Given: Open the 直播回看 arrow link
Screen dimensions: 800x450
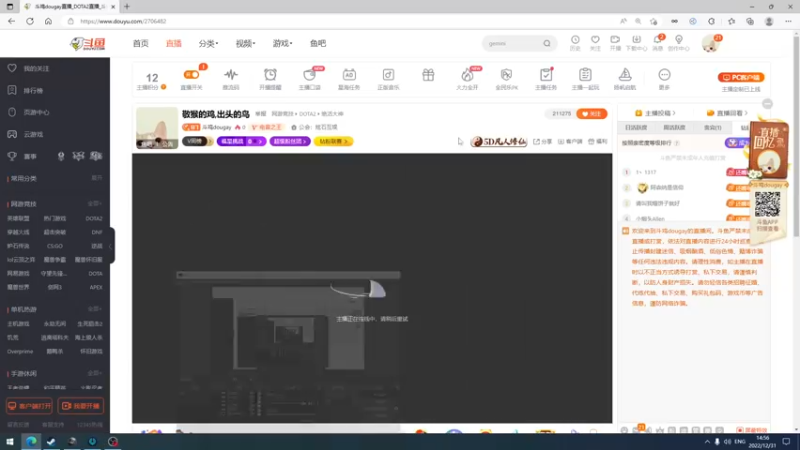Looking at the screenshot, I should pyautogui.click(x=727, y=113).
